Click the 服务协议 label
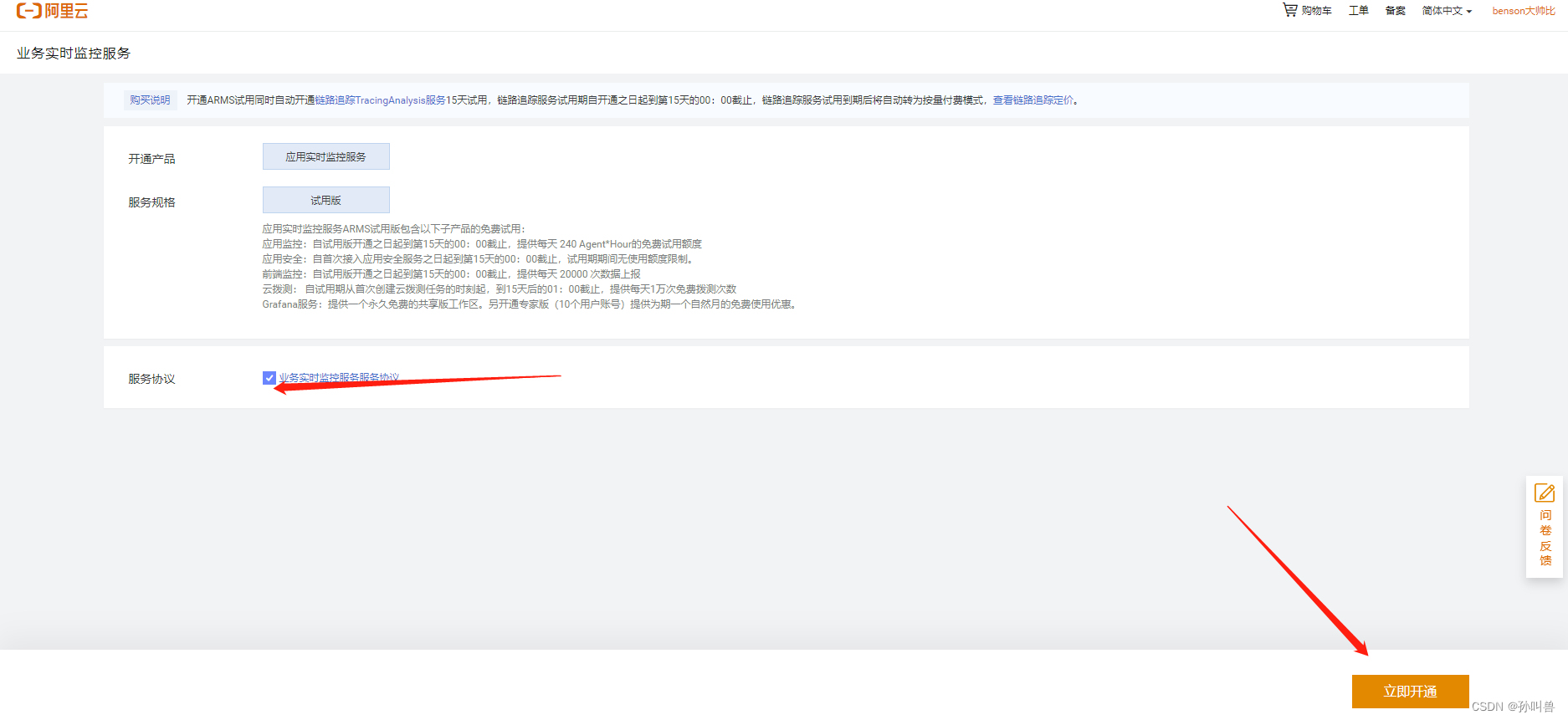1568x720 pixels. pyautogui.click(x=151, y=379)
